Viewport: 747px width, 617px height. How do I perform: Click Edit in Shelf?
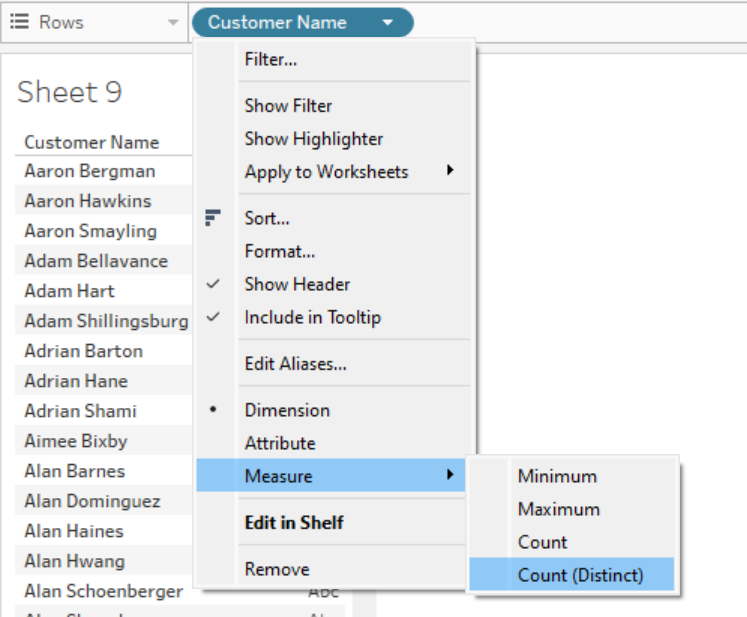[x=294, y=522]
